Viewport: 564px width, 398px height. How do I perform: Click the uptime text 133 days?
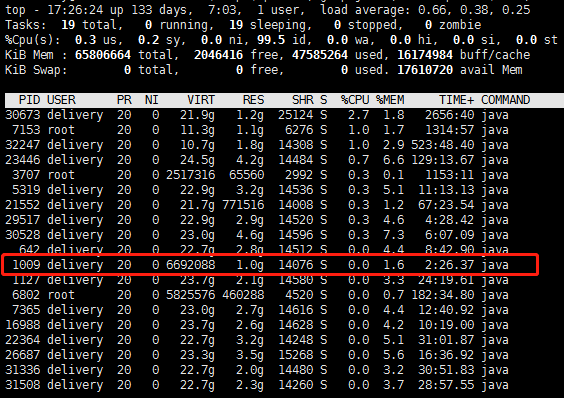159,10
